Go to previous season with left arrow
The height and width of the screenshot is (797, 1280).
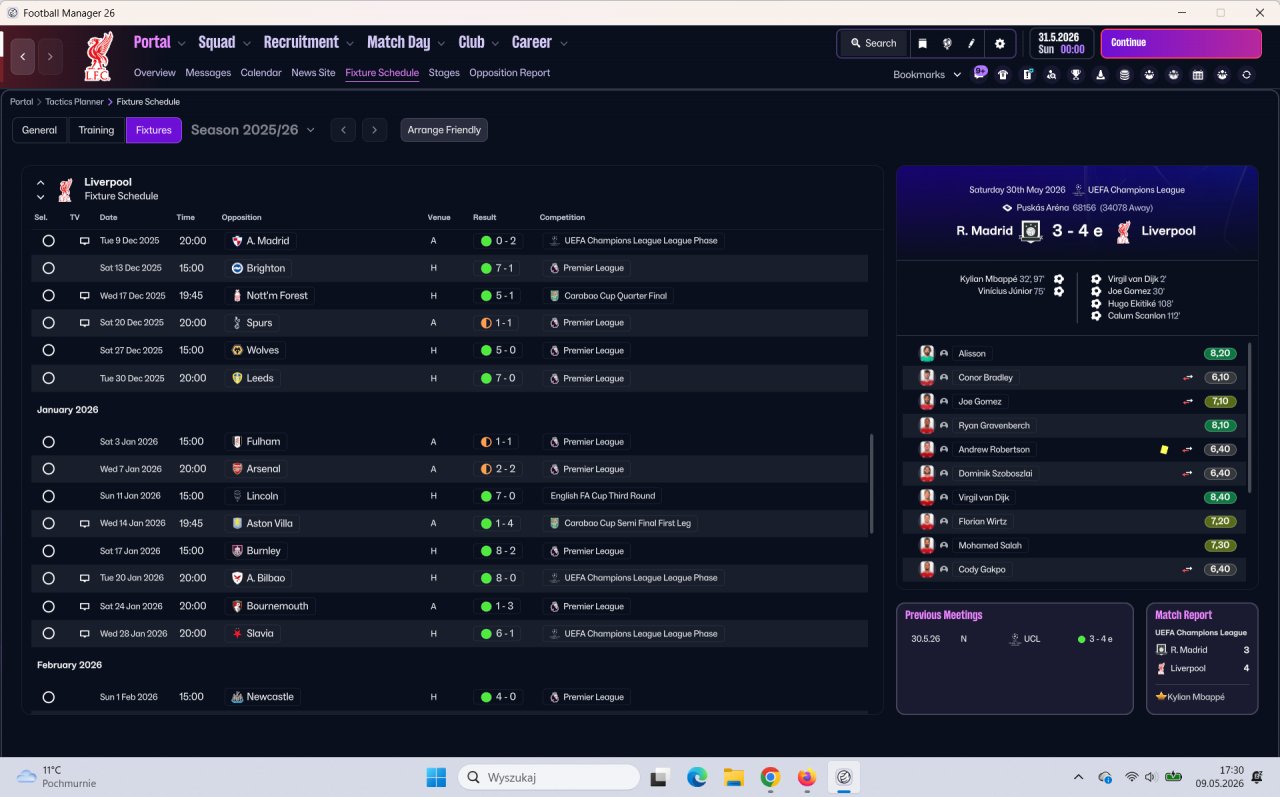[x=343, y=130]
